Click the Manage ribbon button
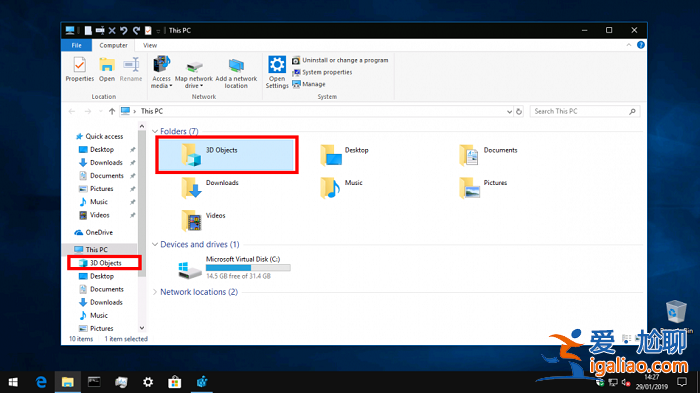This screenshot has width=700, height=393. tap(308, 84)
